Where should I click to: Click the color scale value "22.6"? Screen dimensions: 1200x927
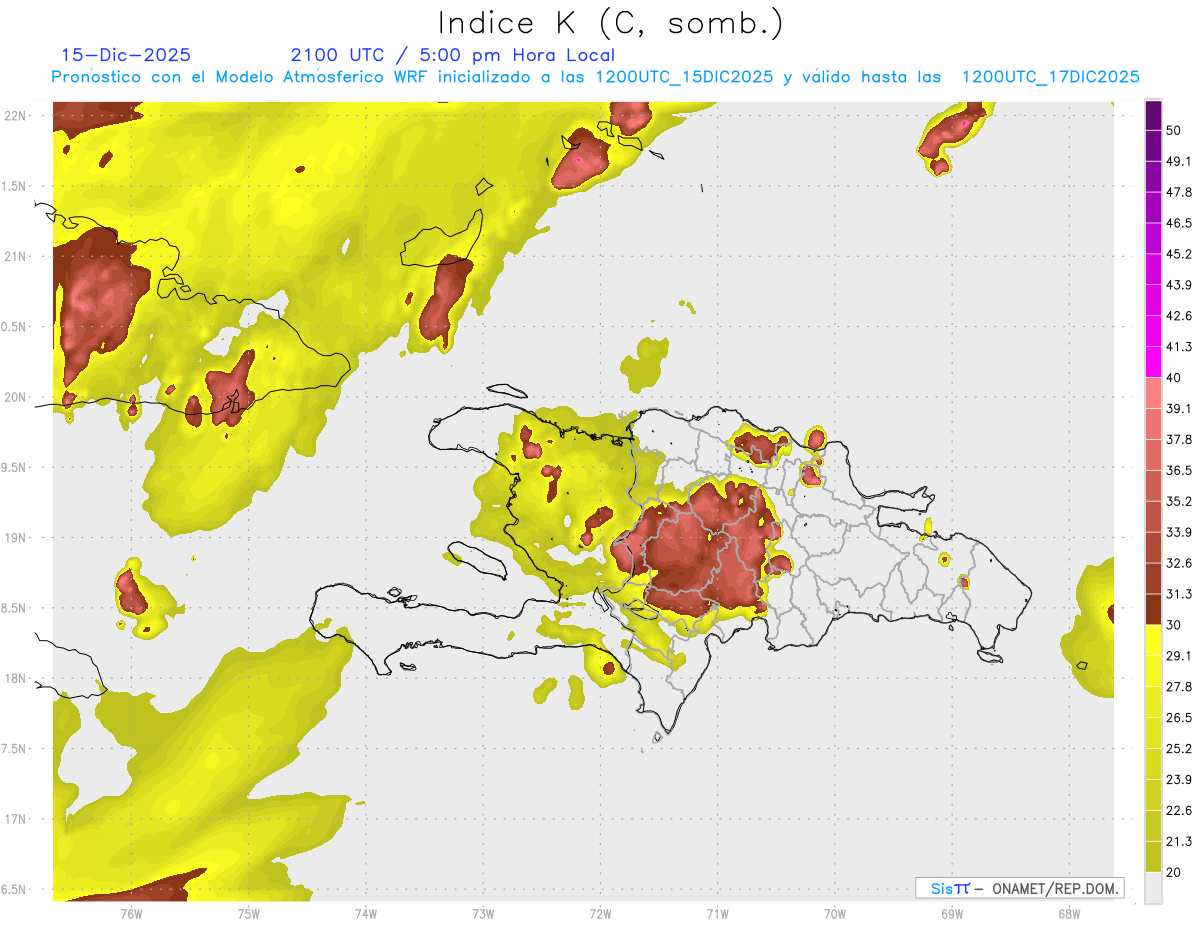[x=1179, y=811]
